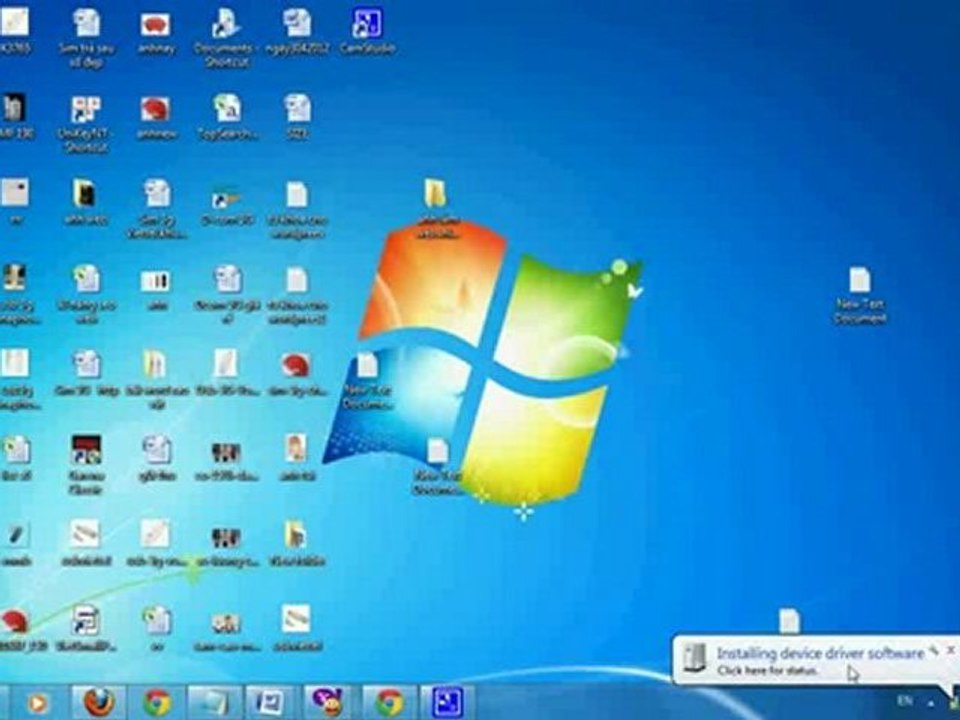
Task: Open the Chrome taskbar icon next to Firefox
Action: coord(157,702)
